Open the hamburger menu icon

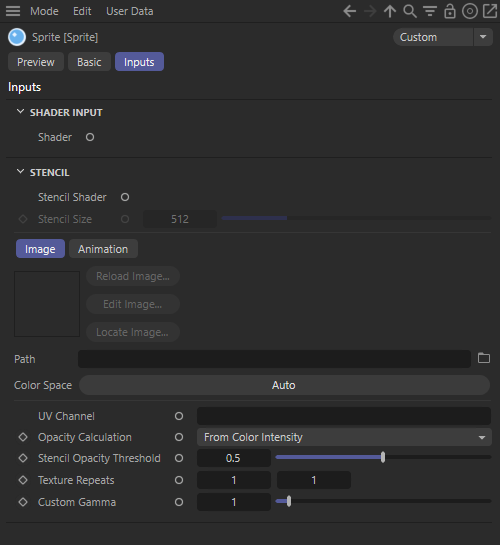pos(13,11)
